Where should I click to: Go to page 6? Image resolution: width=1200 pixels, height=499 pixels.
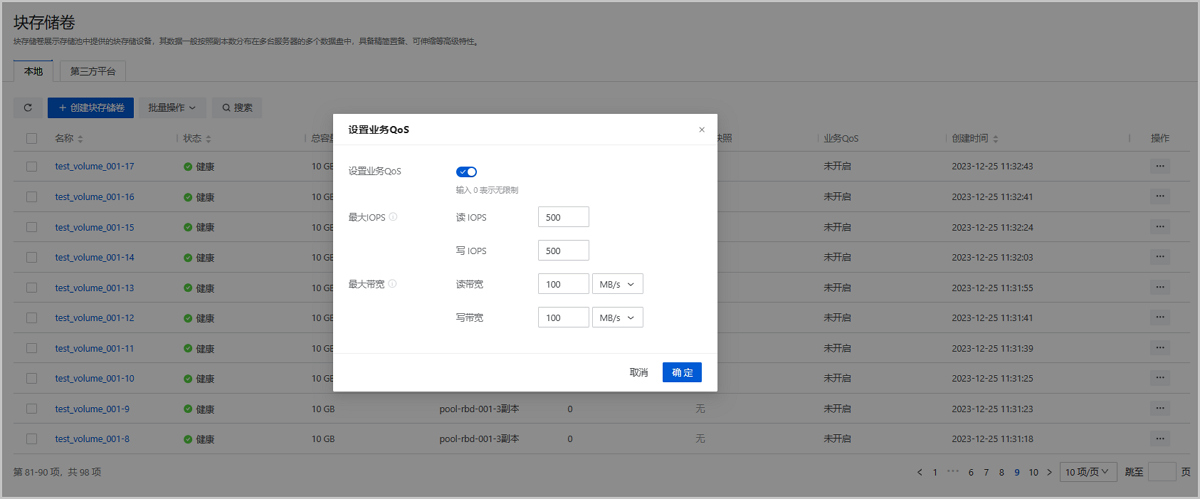coord(971,471)
